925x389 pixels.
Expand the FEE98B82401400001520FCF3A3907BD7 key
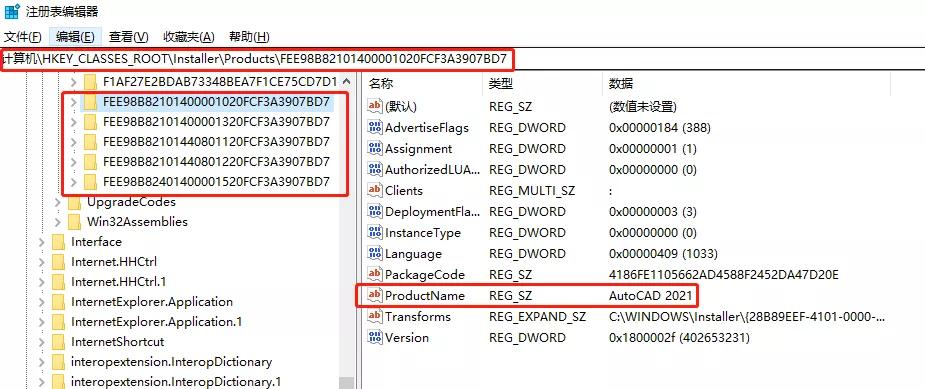click(73, 181)
